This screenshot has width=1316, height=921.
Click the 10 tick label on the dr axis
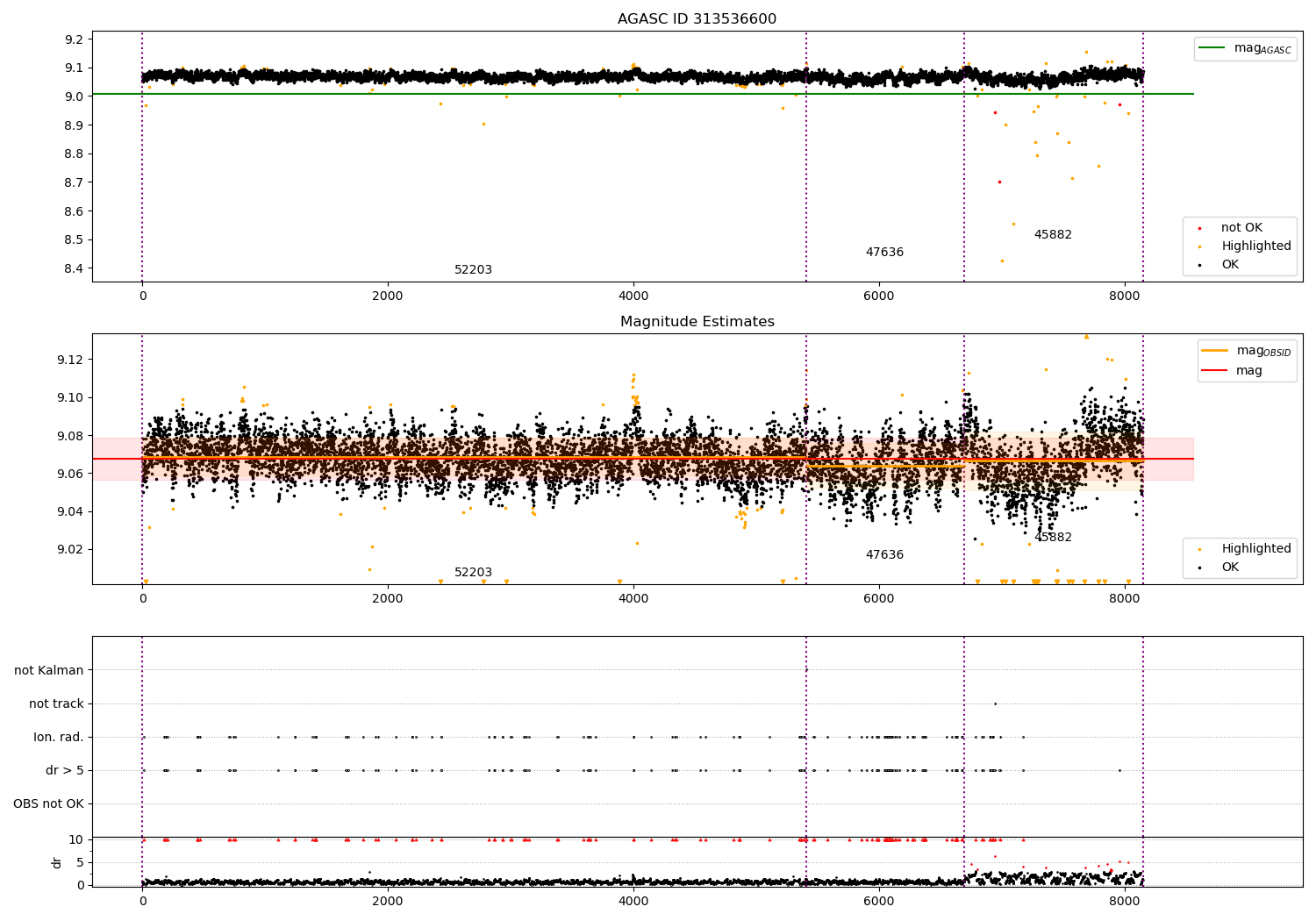76,840
